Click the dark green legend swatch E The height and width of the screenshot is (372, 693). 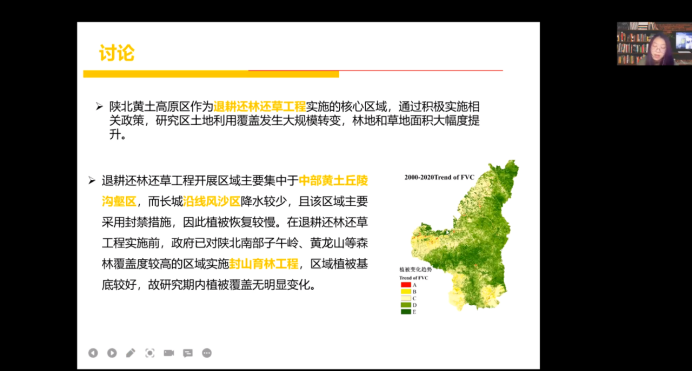coord(406,311)
